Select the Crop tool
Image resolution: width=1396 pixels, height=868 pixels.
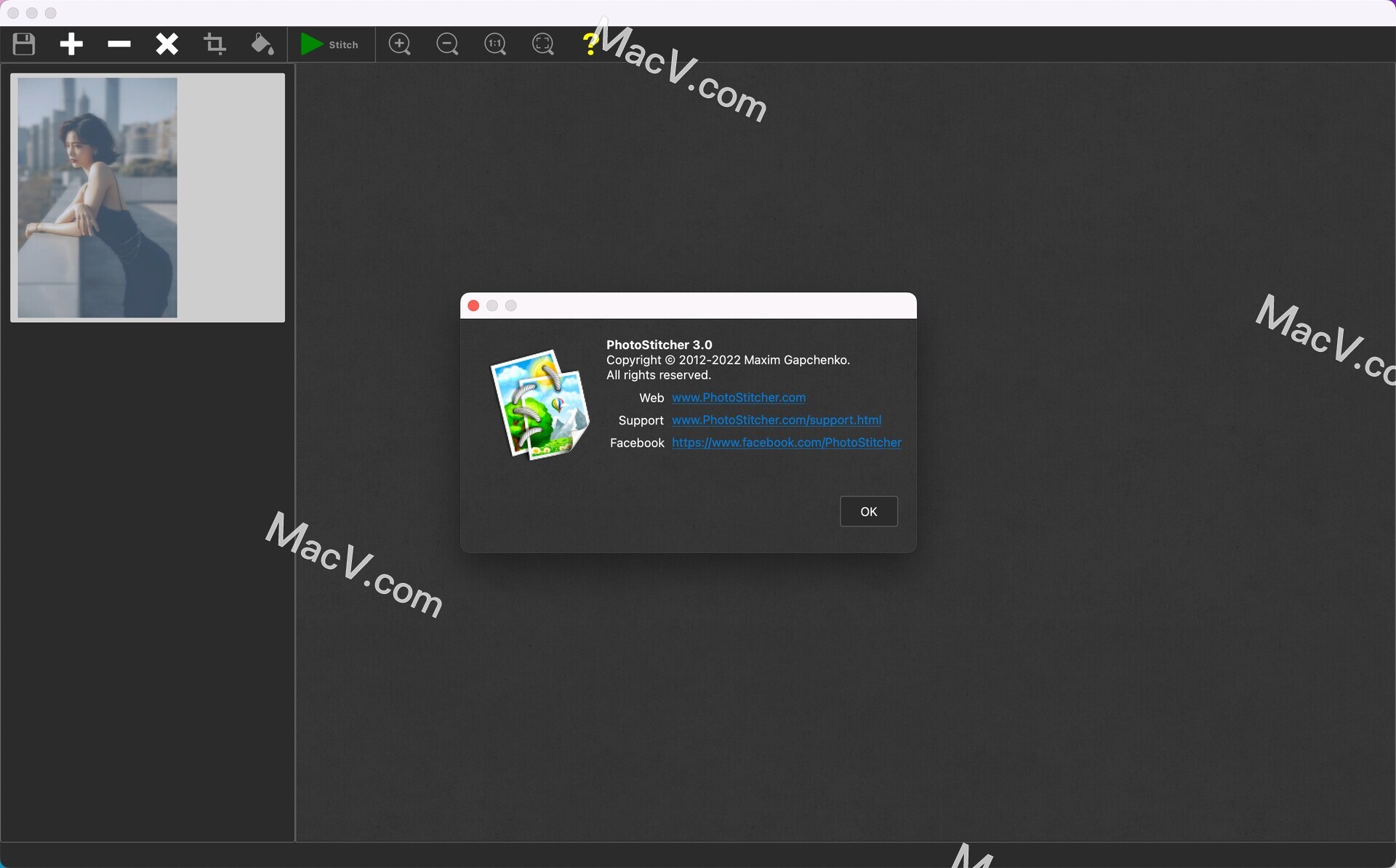coord(214,44)
